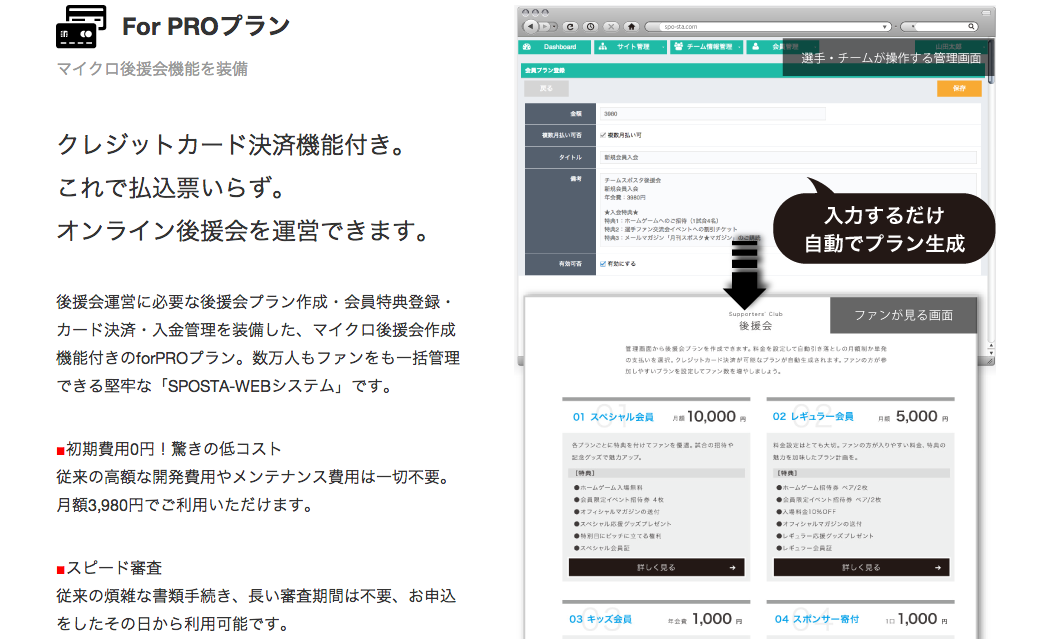Click the arrow on 詳しく見る under スペシャル会員

coord(733,567)
